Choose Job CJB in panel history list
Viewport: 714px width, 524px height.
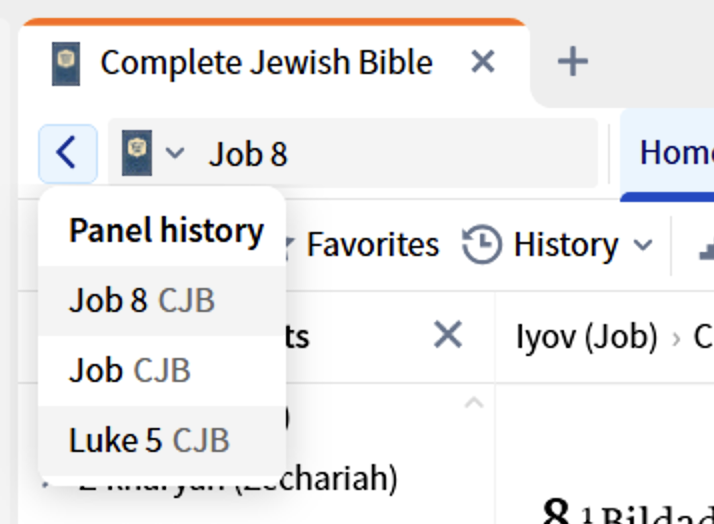coord(130,371)
